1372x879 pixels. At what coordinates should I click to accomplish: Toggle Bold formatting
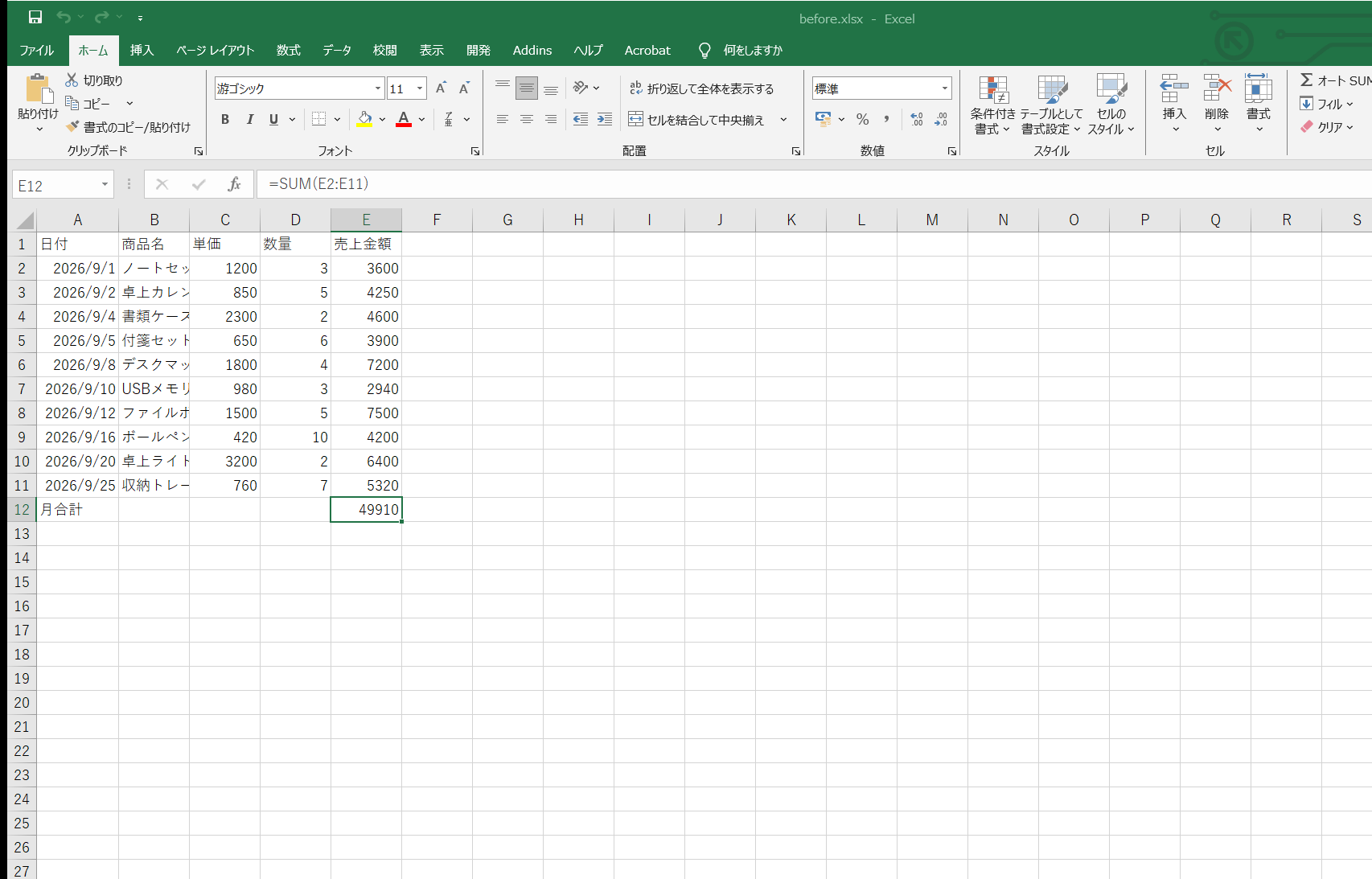(225, 119)
